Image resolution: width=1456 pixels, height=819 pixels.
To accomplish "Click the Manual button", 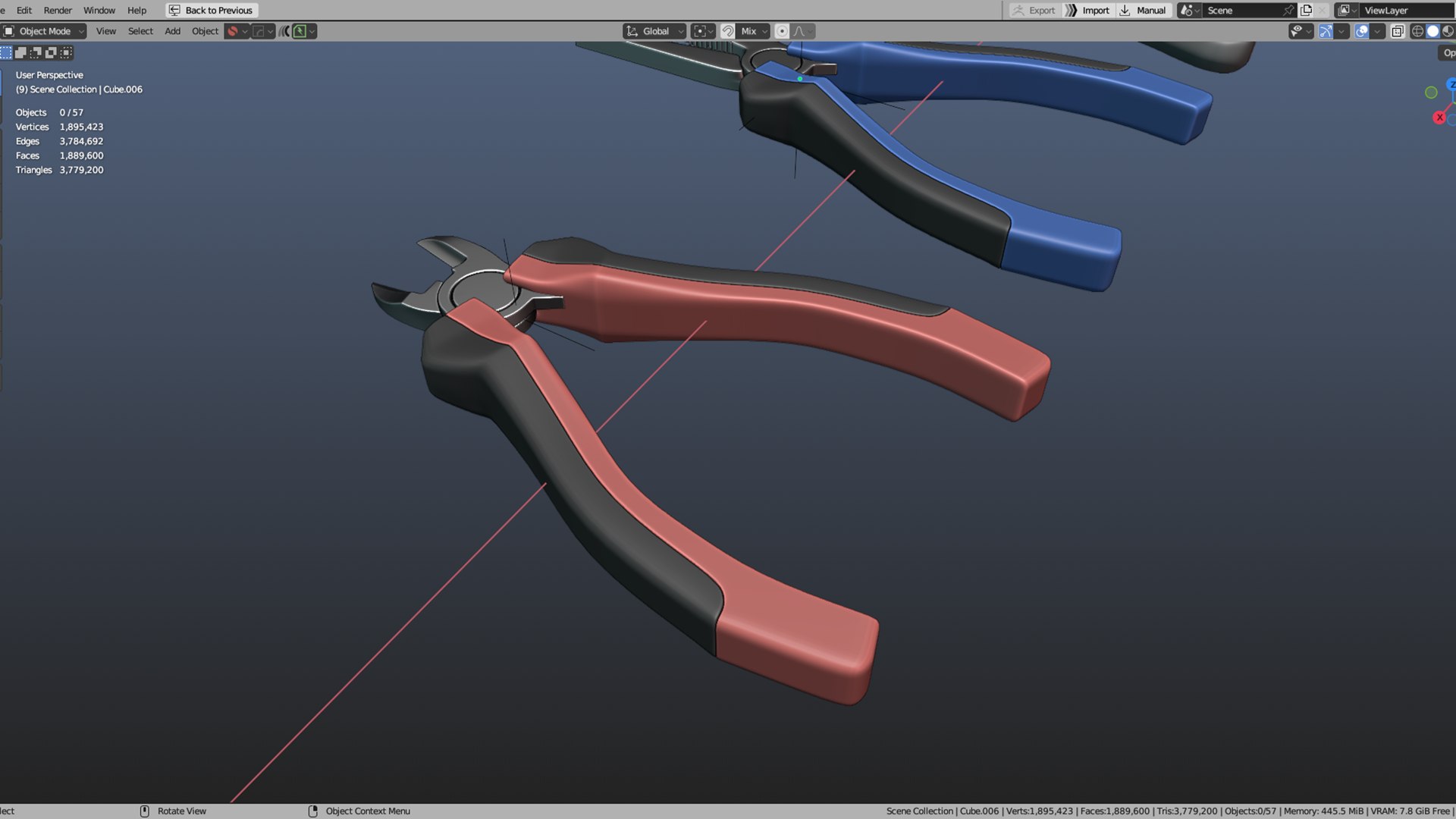I will (x=1143, y=10).
